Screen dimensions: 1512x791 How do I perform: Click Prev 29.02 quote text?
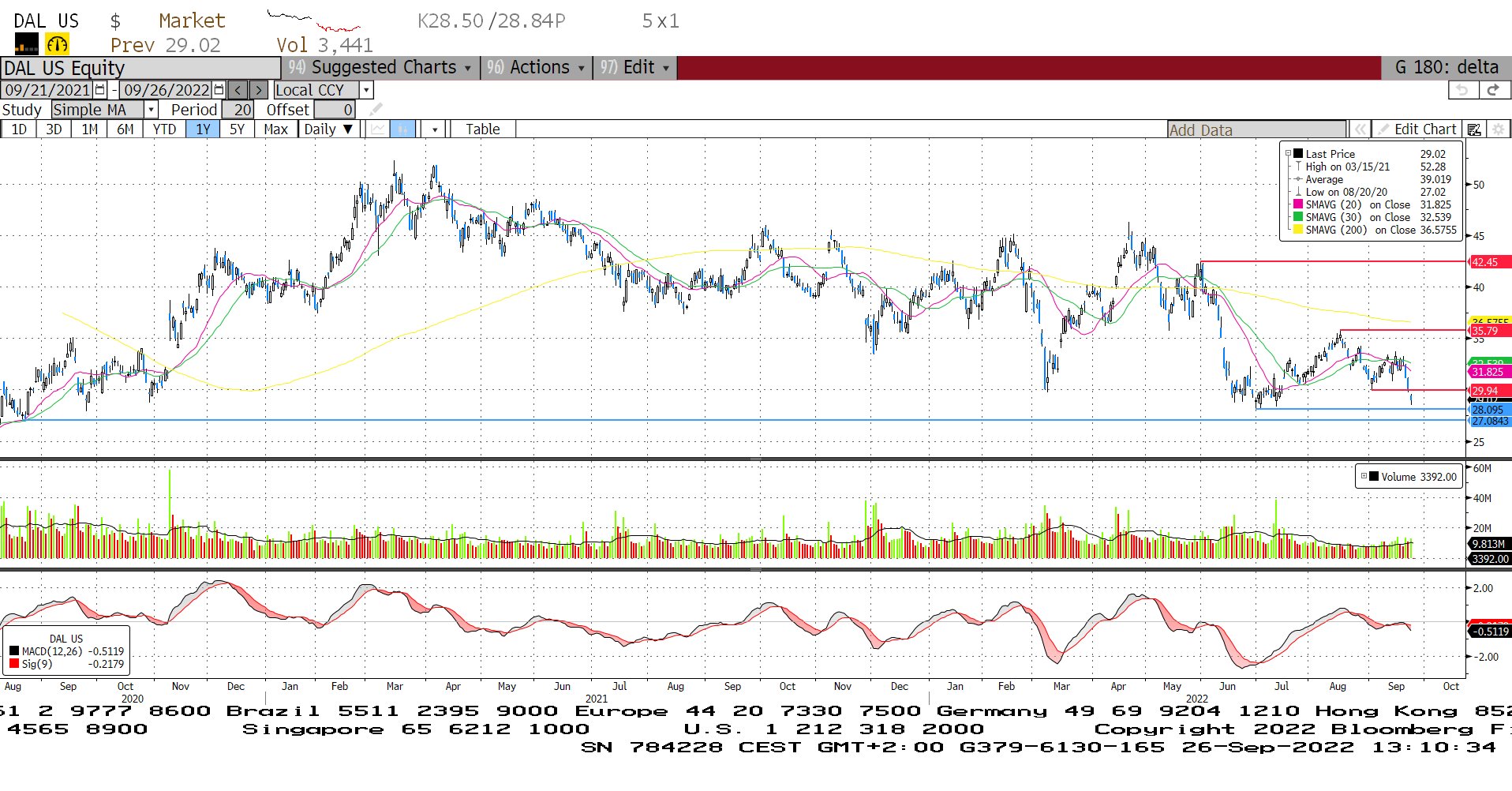coord(166,45)
